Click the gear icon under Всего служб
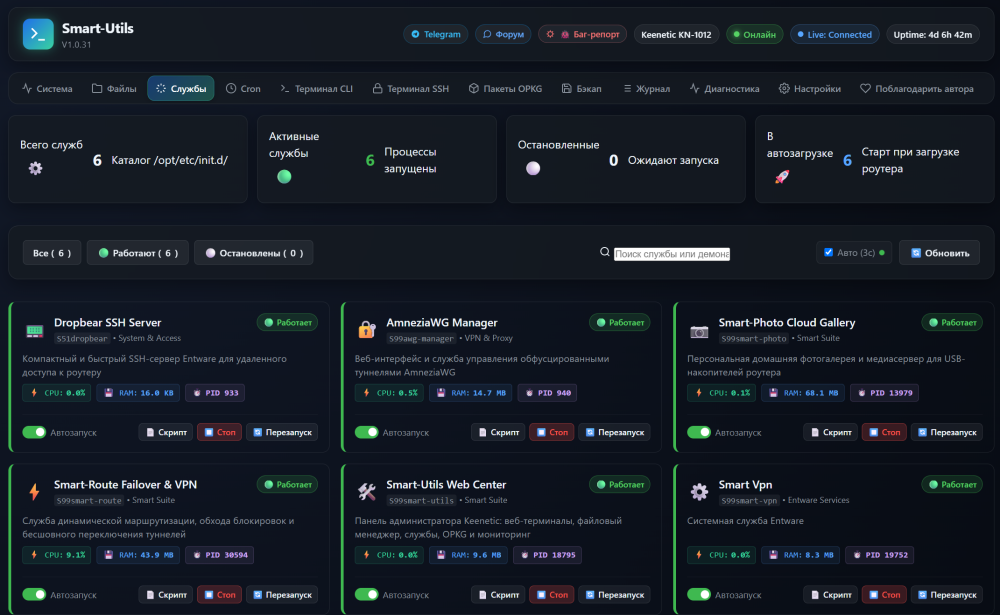This screenshot has height=615, width=1000. point(36,168)
